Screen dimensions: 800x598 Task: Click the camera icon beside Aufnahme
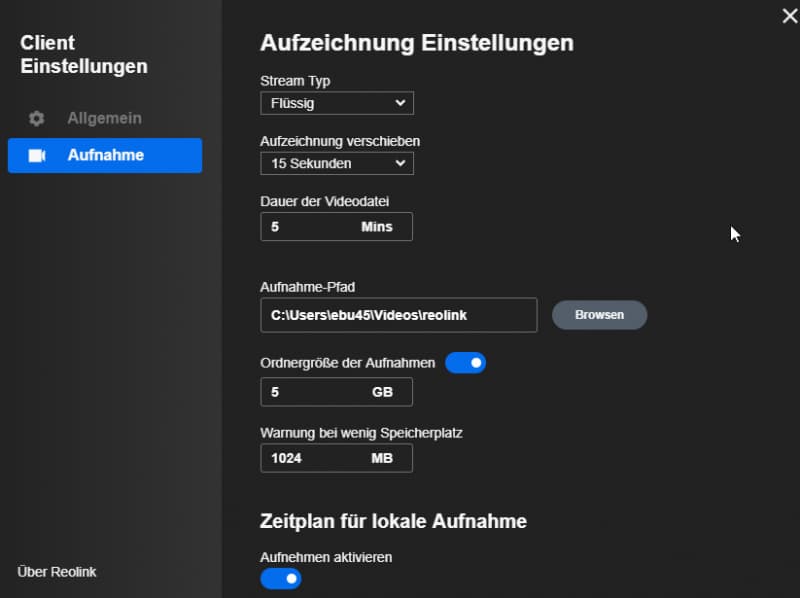pyautogui.click(x=37, y=156)
